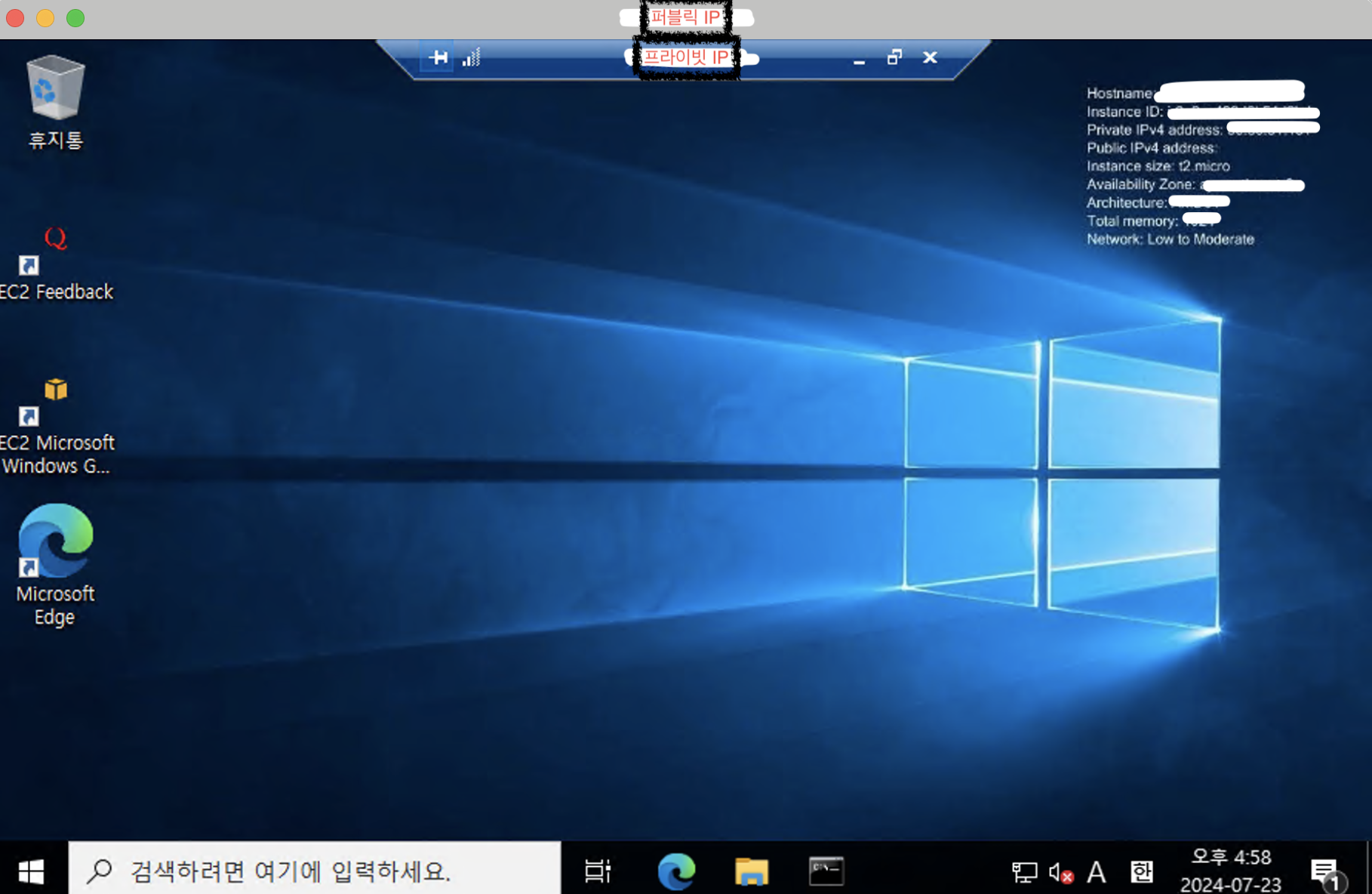Open the notification action center icon
Viewport: 1372px width, 894px height.
coord(1327,874)
